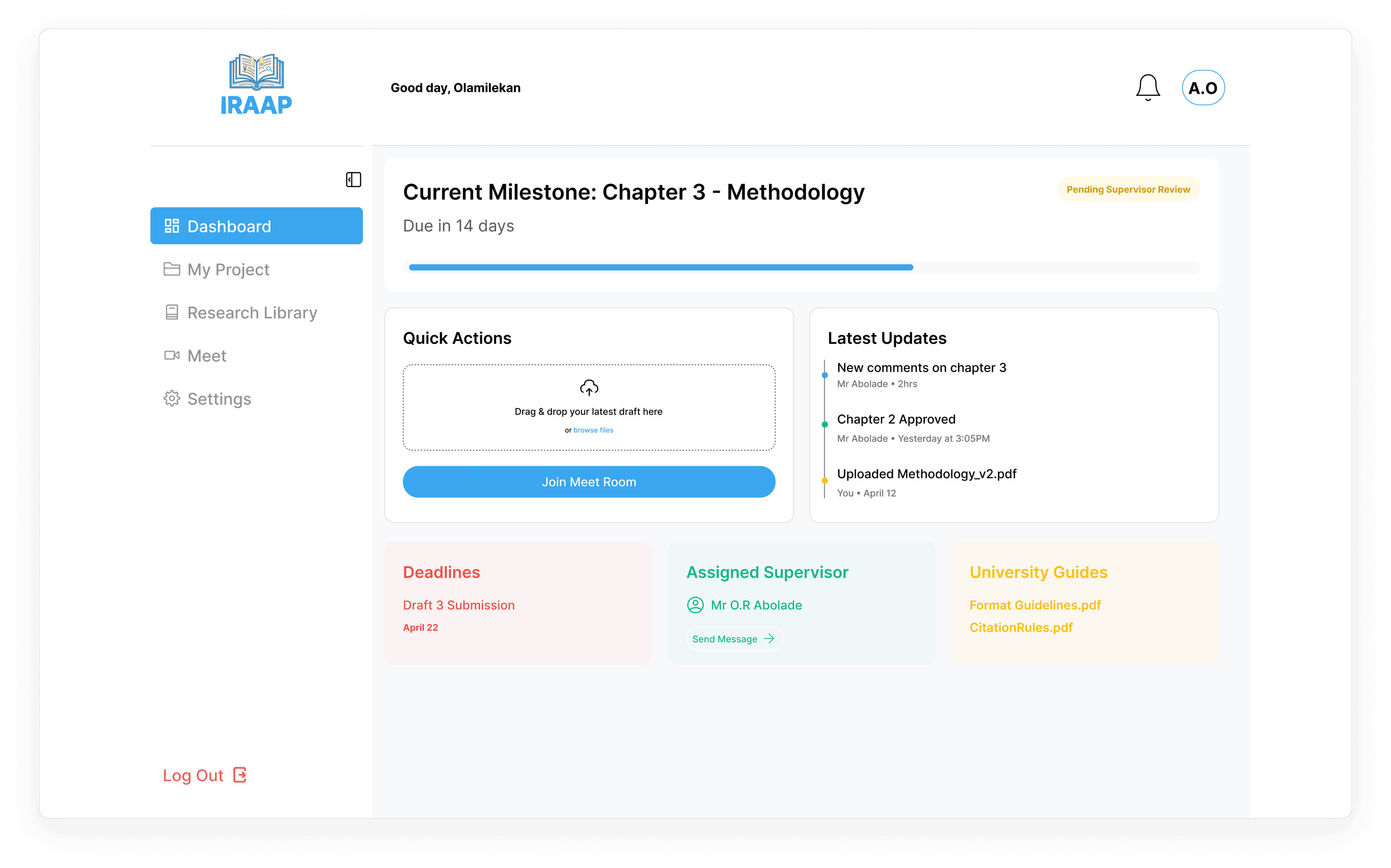The height and width of the screenshot is (868, 1391).
Task: Click the Good day, Olamilekan greeting
Action: (456, 88)
